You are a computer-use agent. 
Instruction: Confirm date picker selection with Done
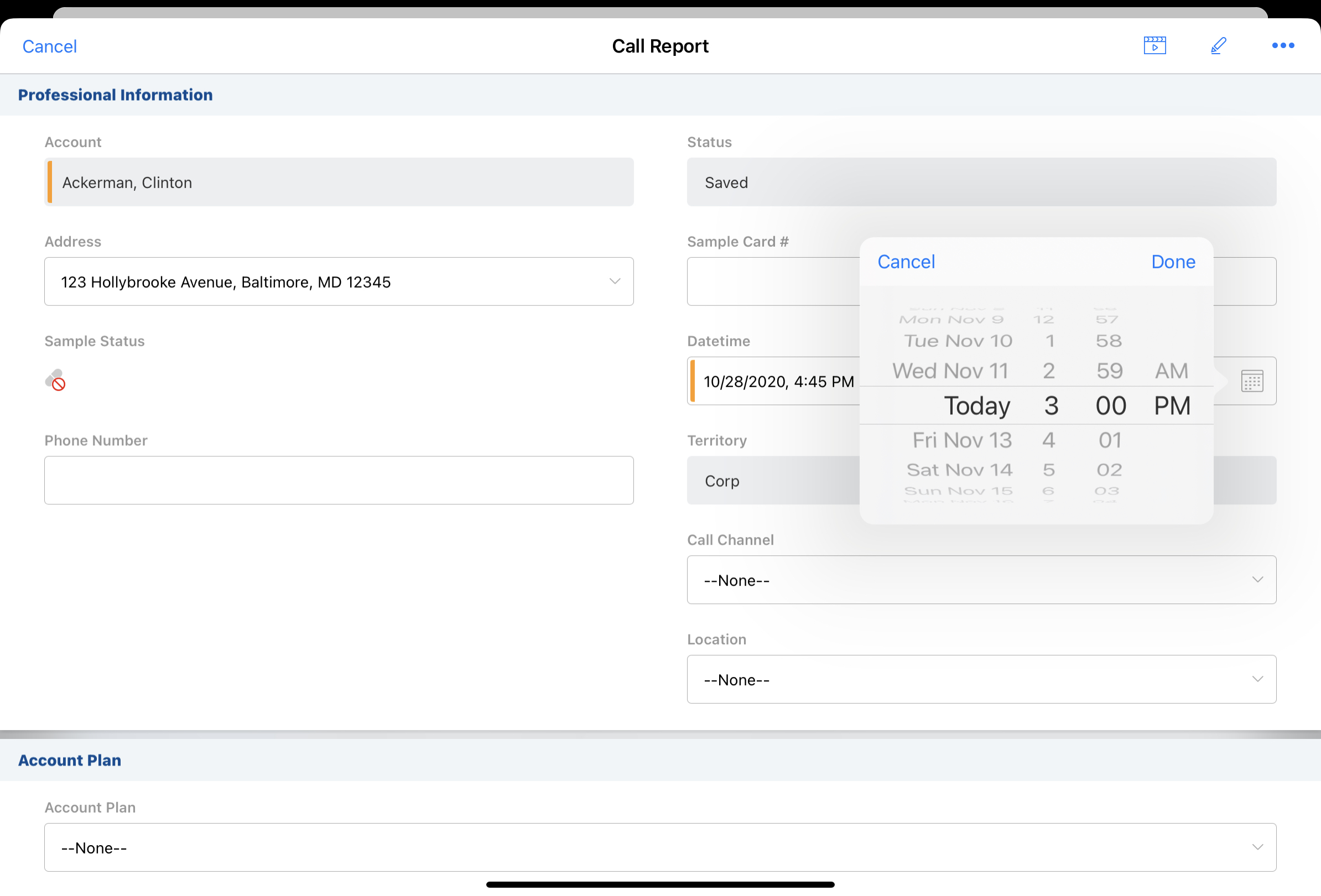(1173, 262)
